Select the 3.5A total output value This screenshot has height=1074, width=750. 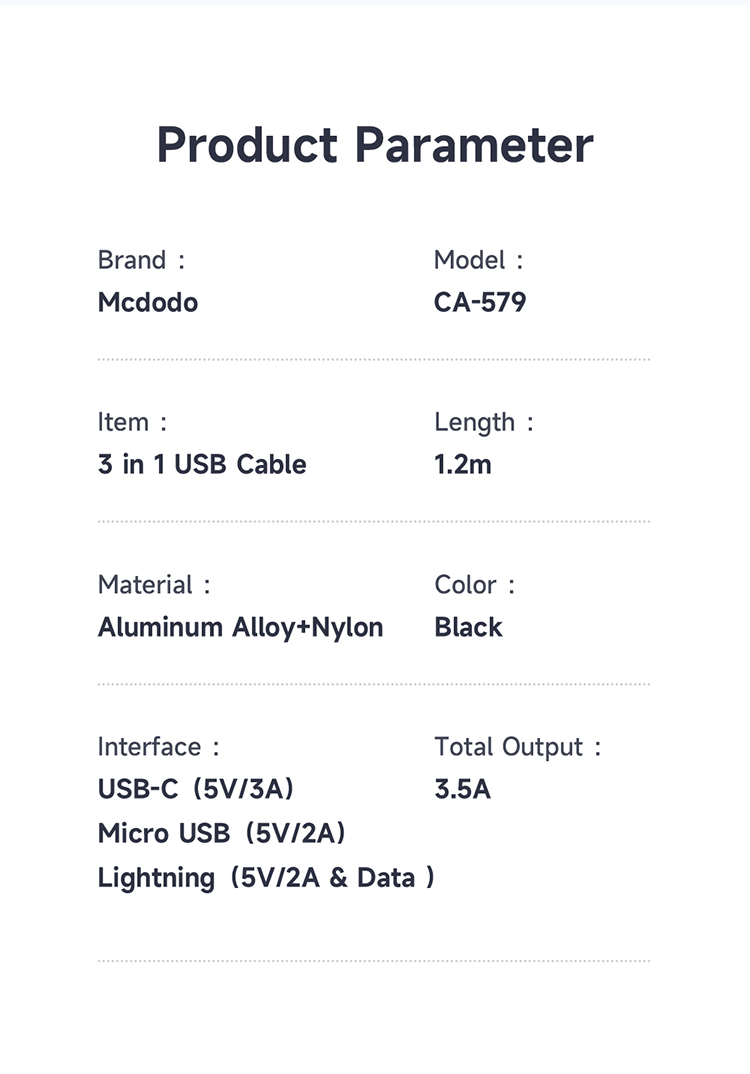(462, 789)
